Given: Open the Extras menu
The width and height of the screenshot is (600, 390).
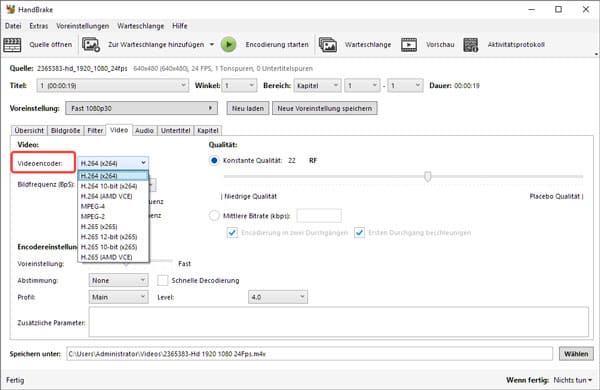Looking at the screenshot, I should pos(39,26).
